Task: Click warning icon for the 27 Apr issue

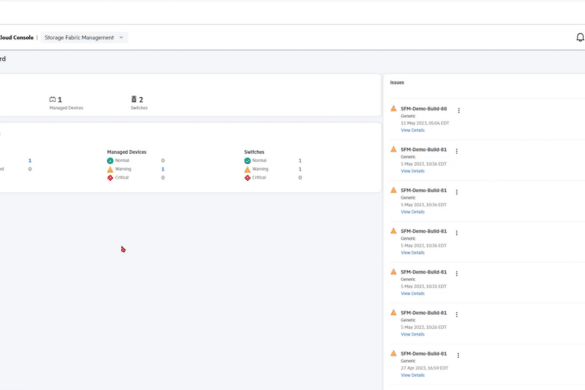Action: pyautogui.click(x=393, y=353)
